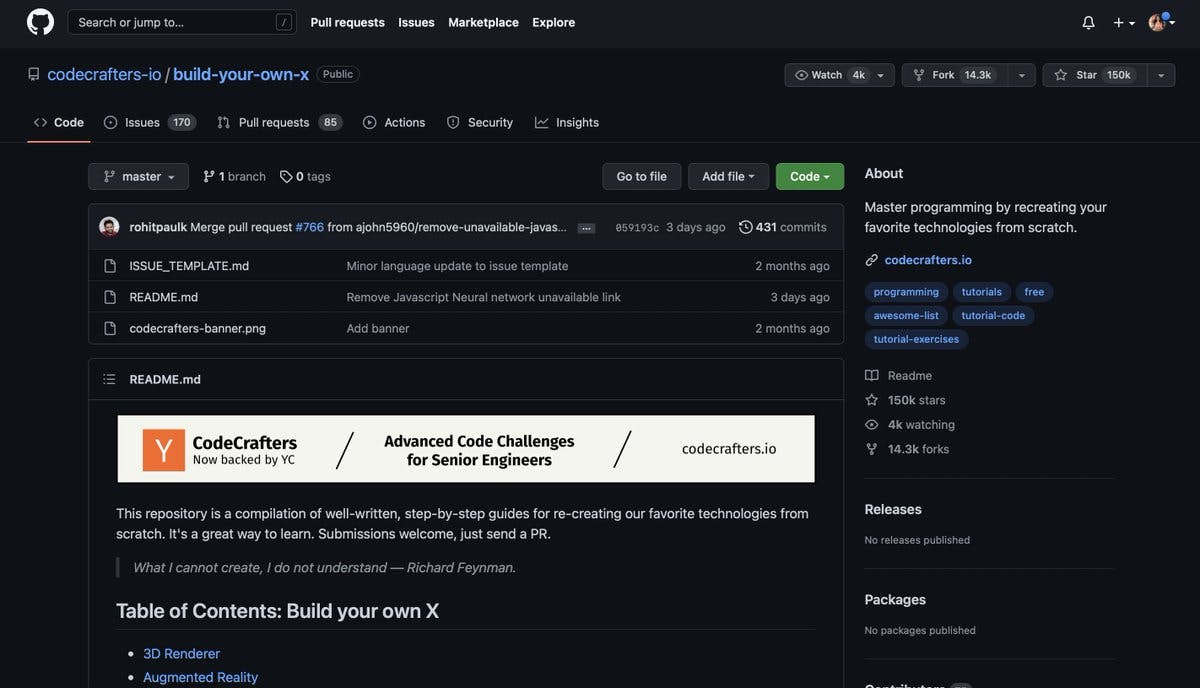Click the tags icon showing 0 tags
Image resolution: width=1200 pixels, height=688 pixels.
pyautogui.click(x=286, y=177)
